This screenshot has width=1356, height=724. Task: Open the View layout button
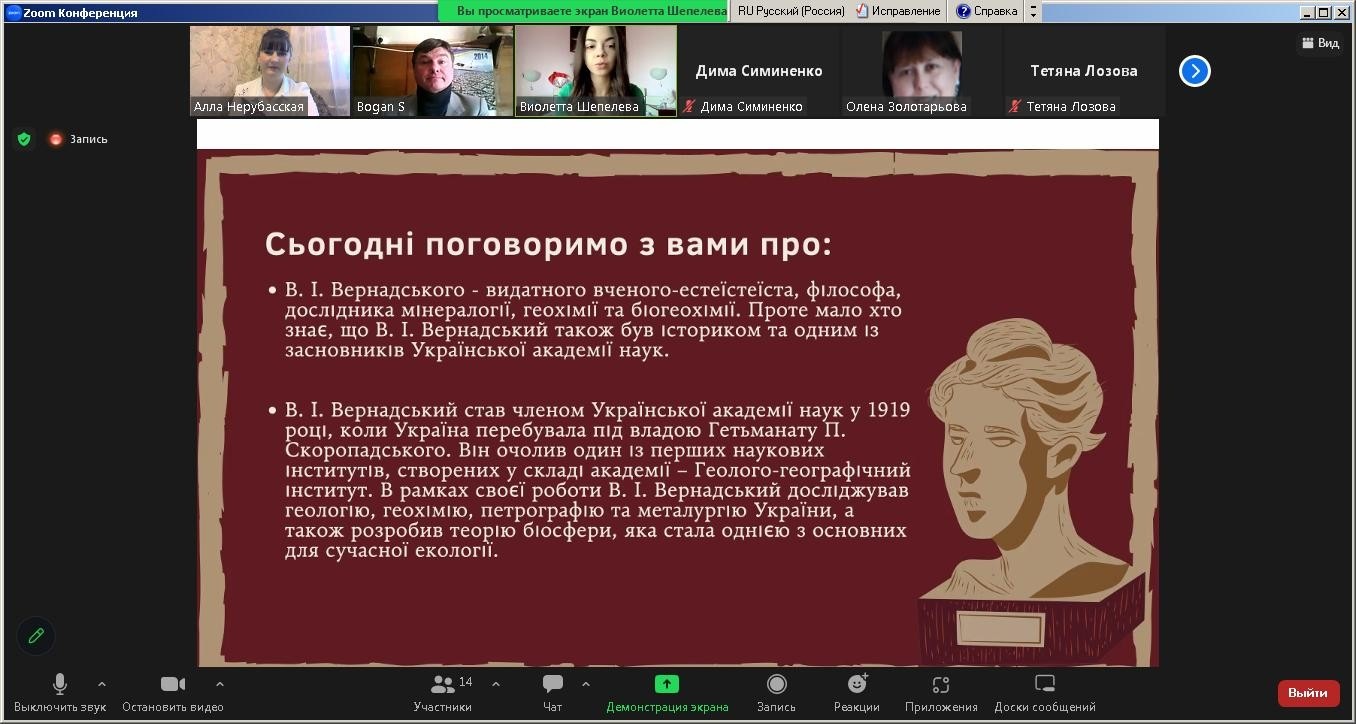(x=1320, y=43)
